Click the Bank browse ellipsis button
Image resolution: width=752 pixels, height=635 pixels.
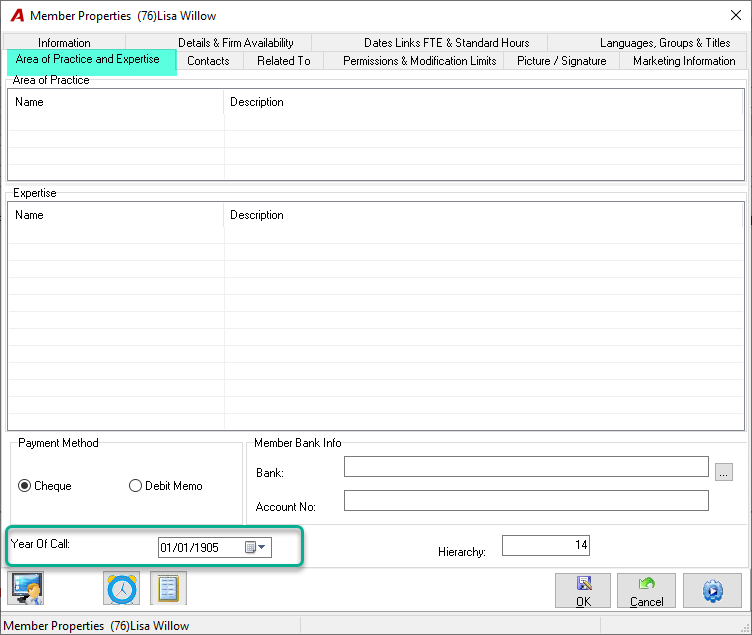724,472
